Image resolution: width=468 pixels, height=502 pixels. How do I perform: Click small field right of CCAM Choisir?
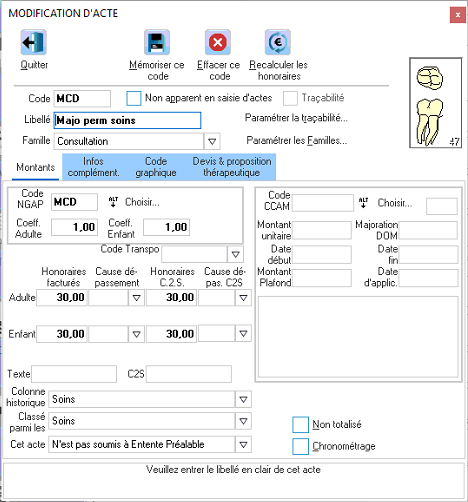coord(442,206)
